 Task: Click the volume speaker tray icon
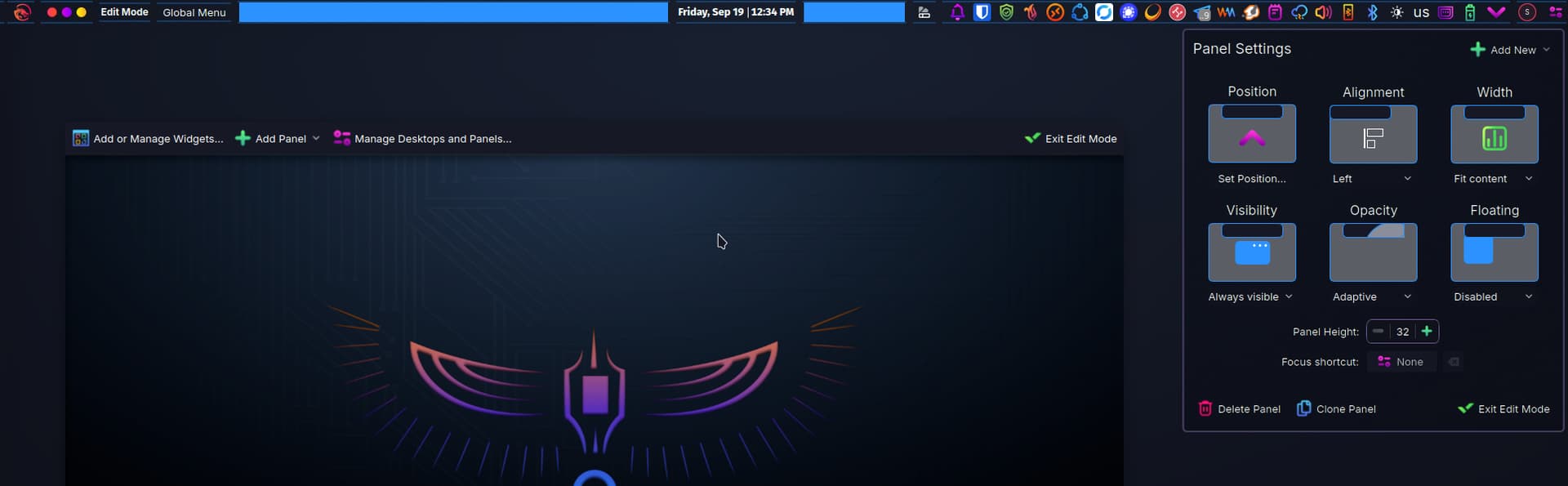point(1323,12)
